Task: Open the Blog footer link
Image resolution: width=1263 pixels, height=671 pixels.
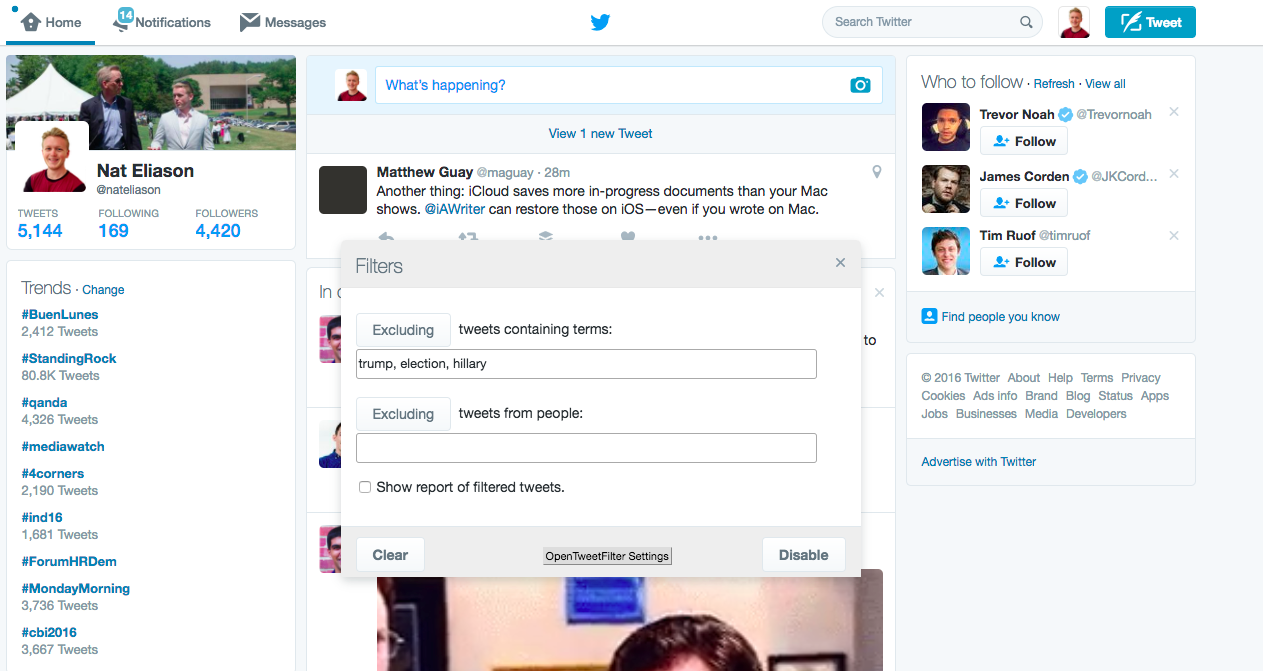Action: tap(1078, 396)
